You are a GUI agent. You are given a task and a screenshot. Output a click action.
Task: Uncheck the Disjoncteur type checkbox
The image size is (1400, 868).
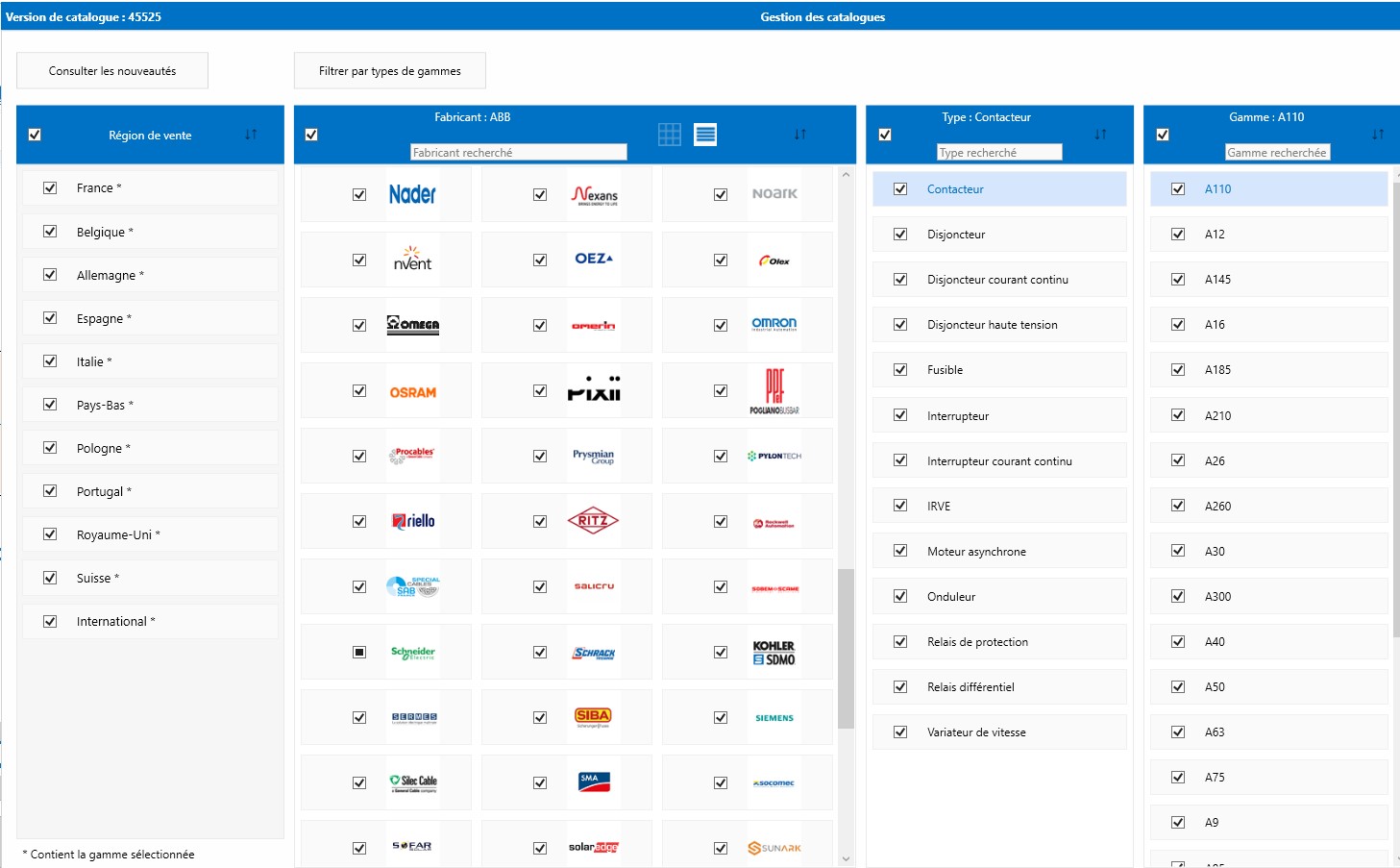[900, 234]
